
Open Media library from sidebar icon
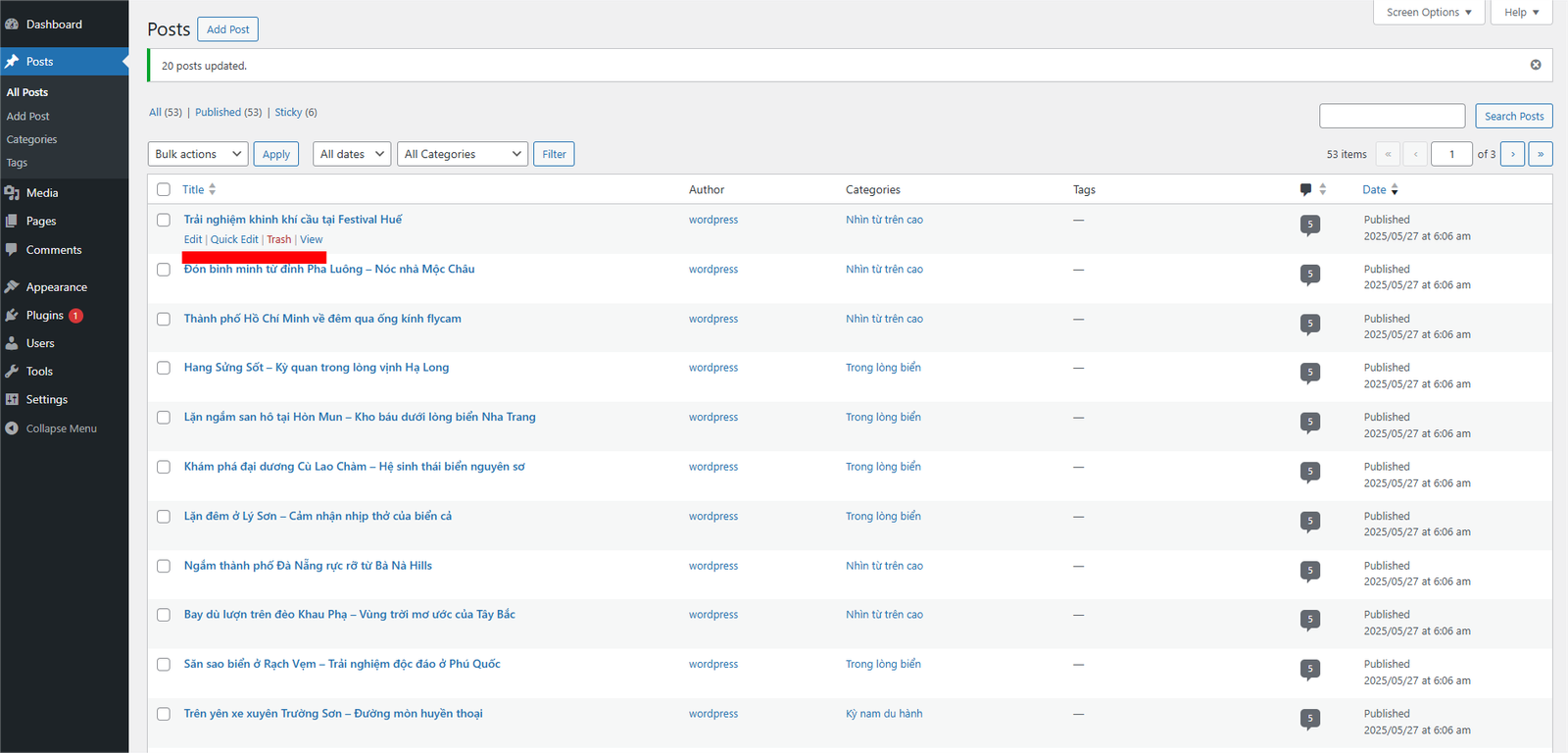pos(12,193)
